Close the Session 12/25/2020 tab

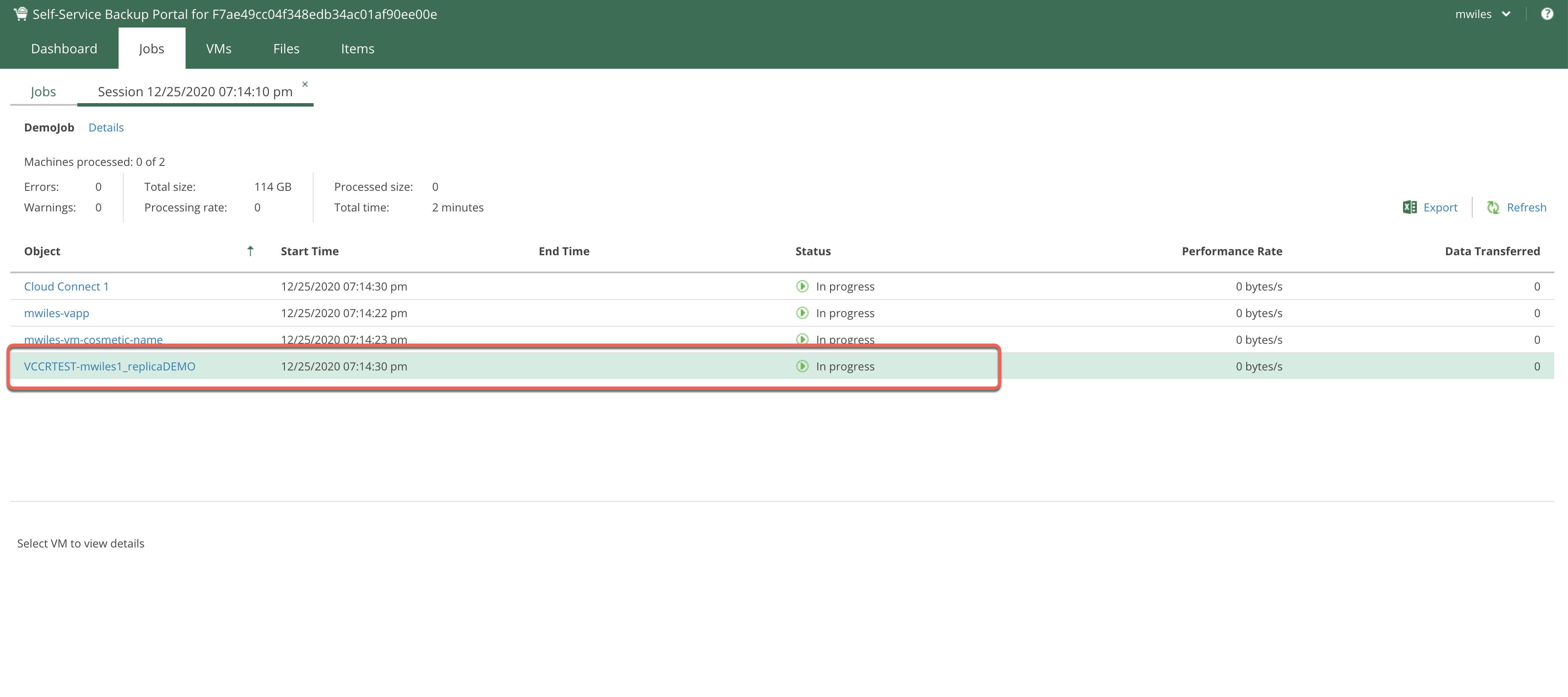pos(305,84)
